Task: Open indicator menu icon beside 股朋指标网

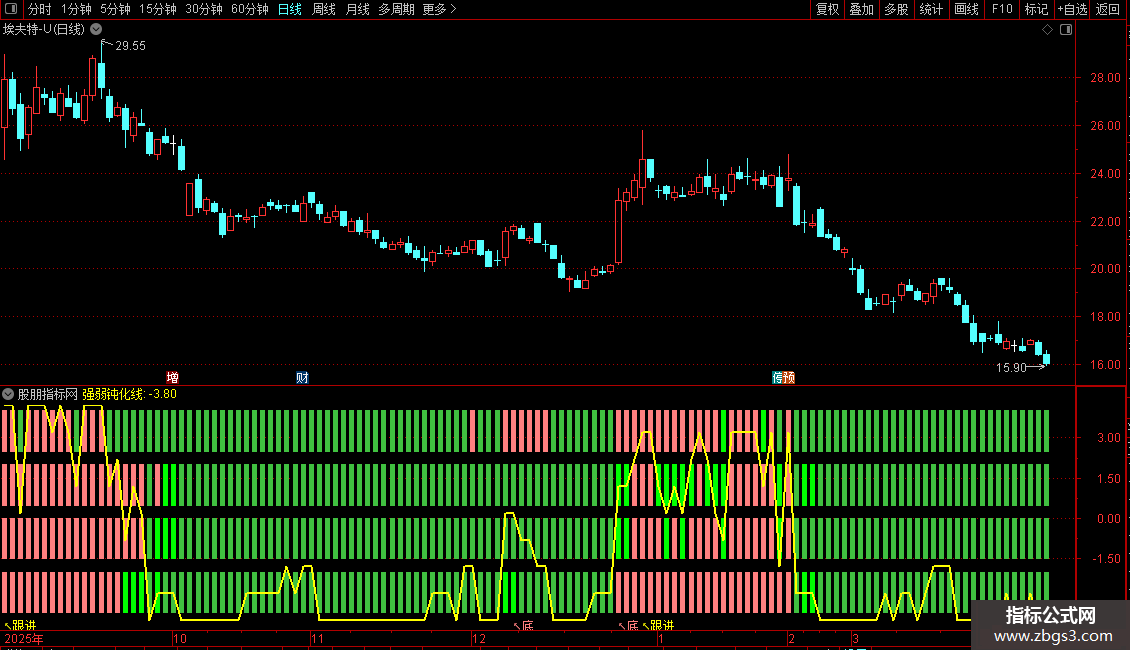Action: [x=8, y=394]
